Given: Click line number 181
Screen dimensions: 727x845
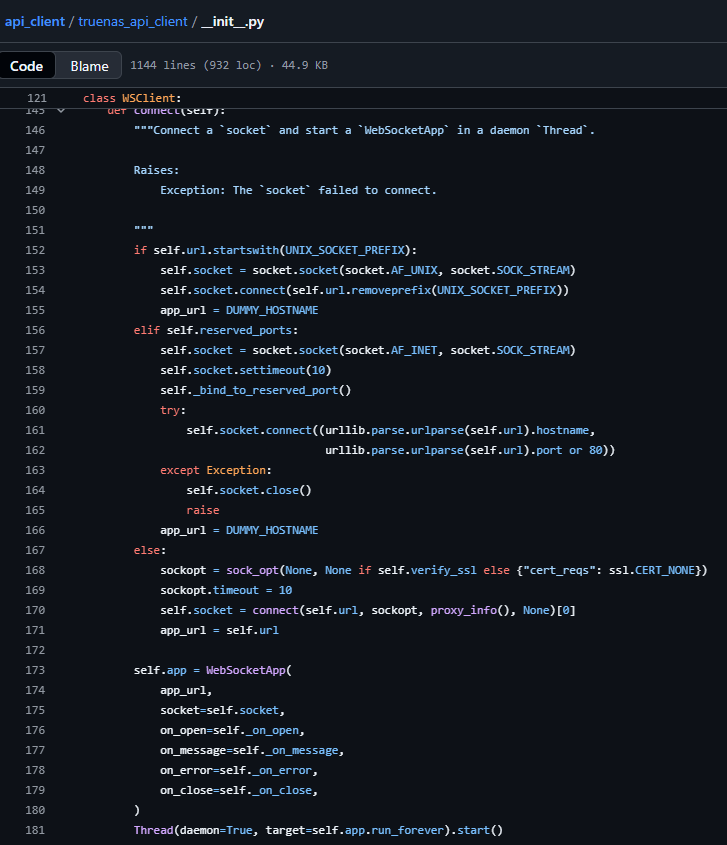Looking at the screenshot, I should tap(37, 830).
